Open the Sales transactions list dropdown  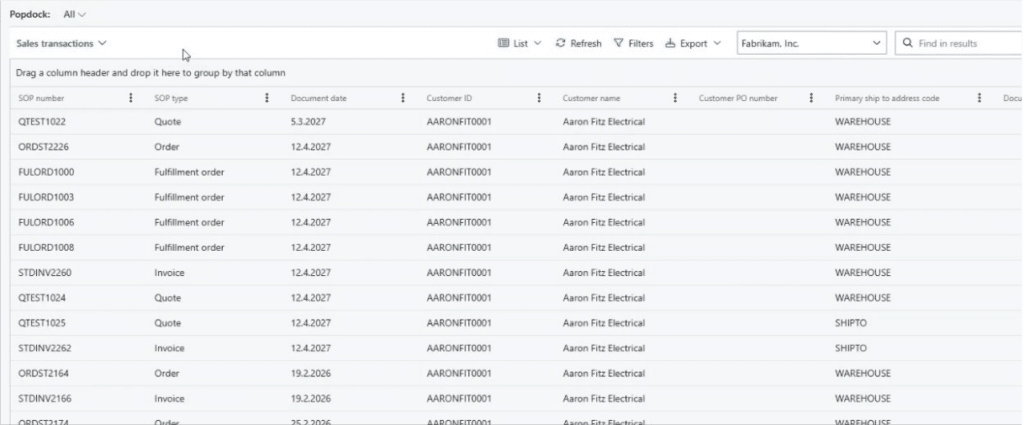[x=61, y=43]
